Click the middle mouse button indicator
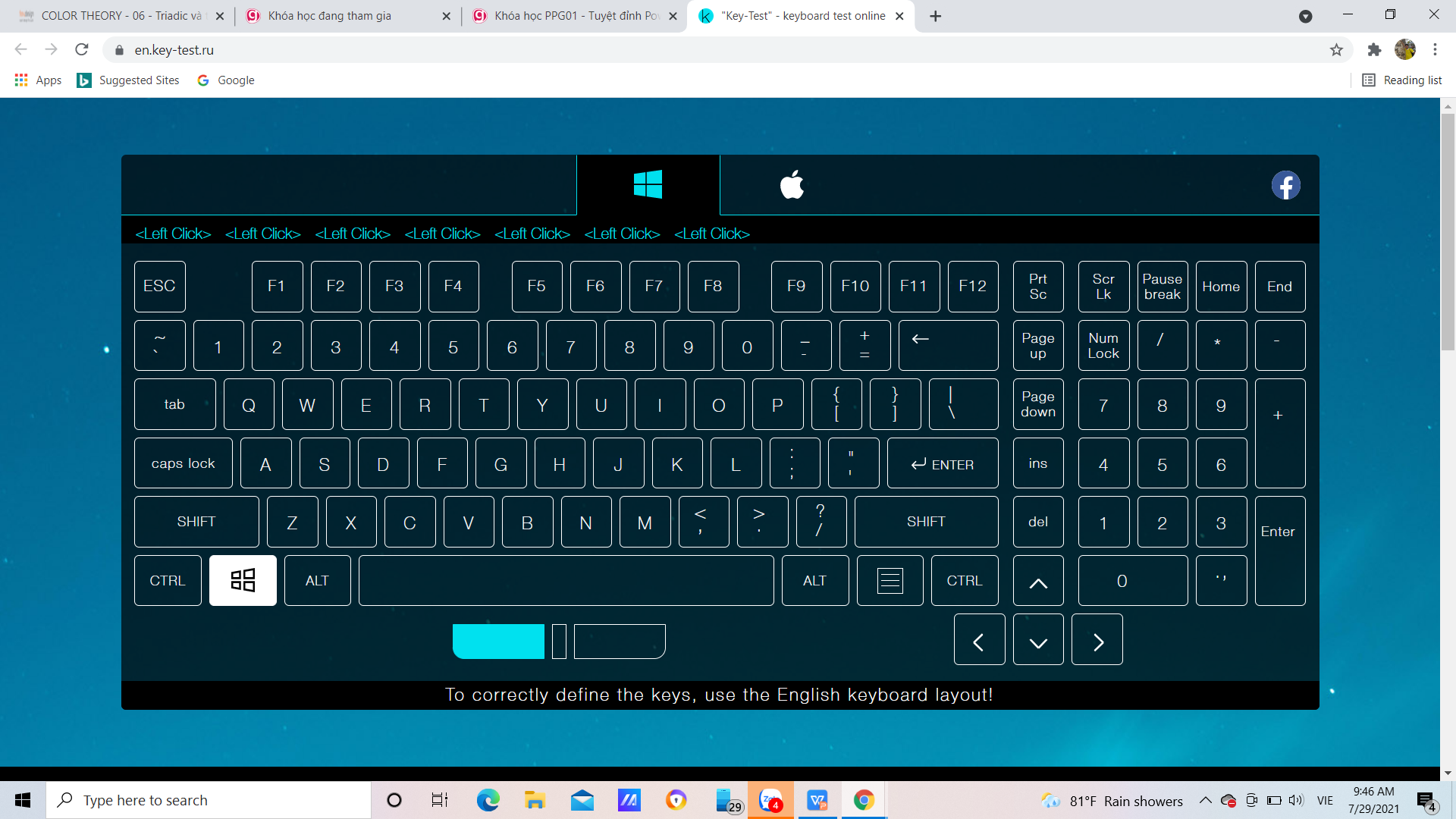The image size is (1456, 819). pyautogui.click(x=560, y=642)
